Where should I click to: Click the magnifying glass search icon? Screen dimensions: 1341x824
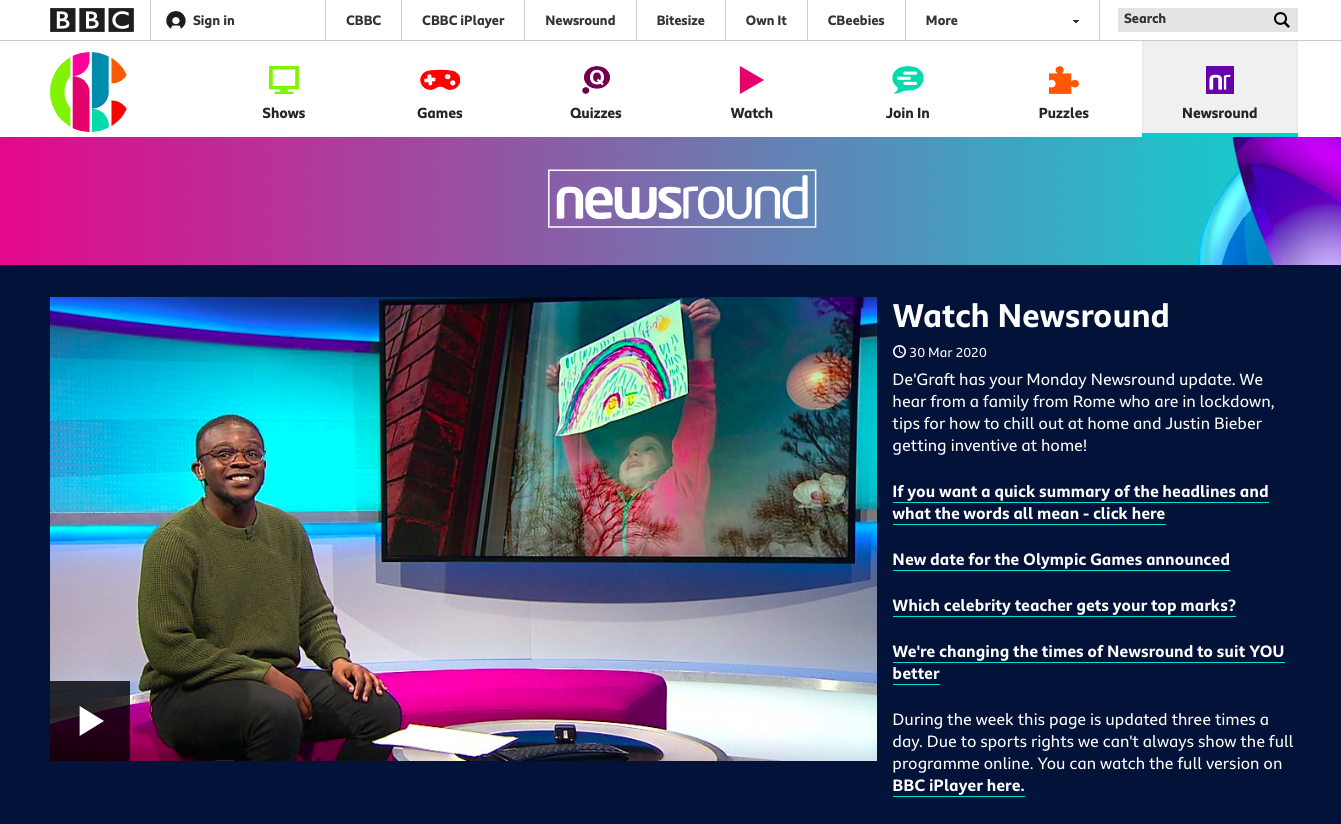(1281, 20)
